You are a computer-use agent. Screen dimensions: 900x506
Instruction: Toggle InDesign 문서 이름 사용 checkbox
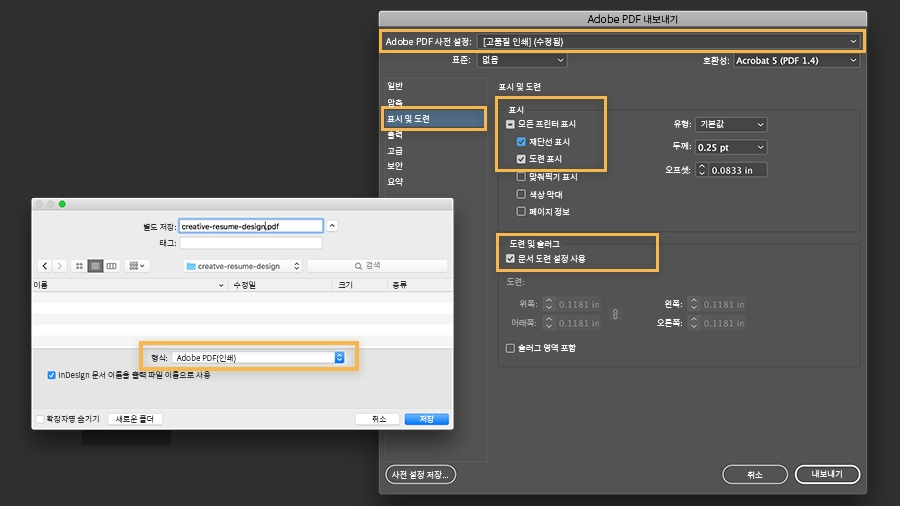[52, 375]
